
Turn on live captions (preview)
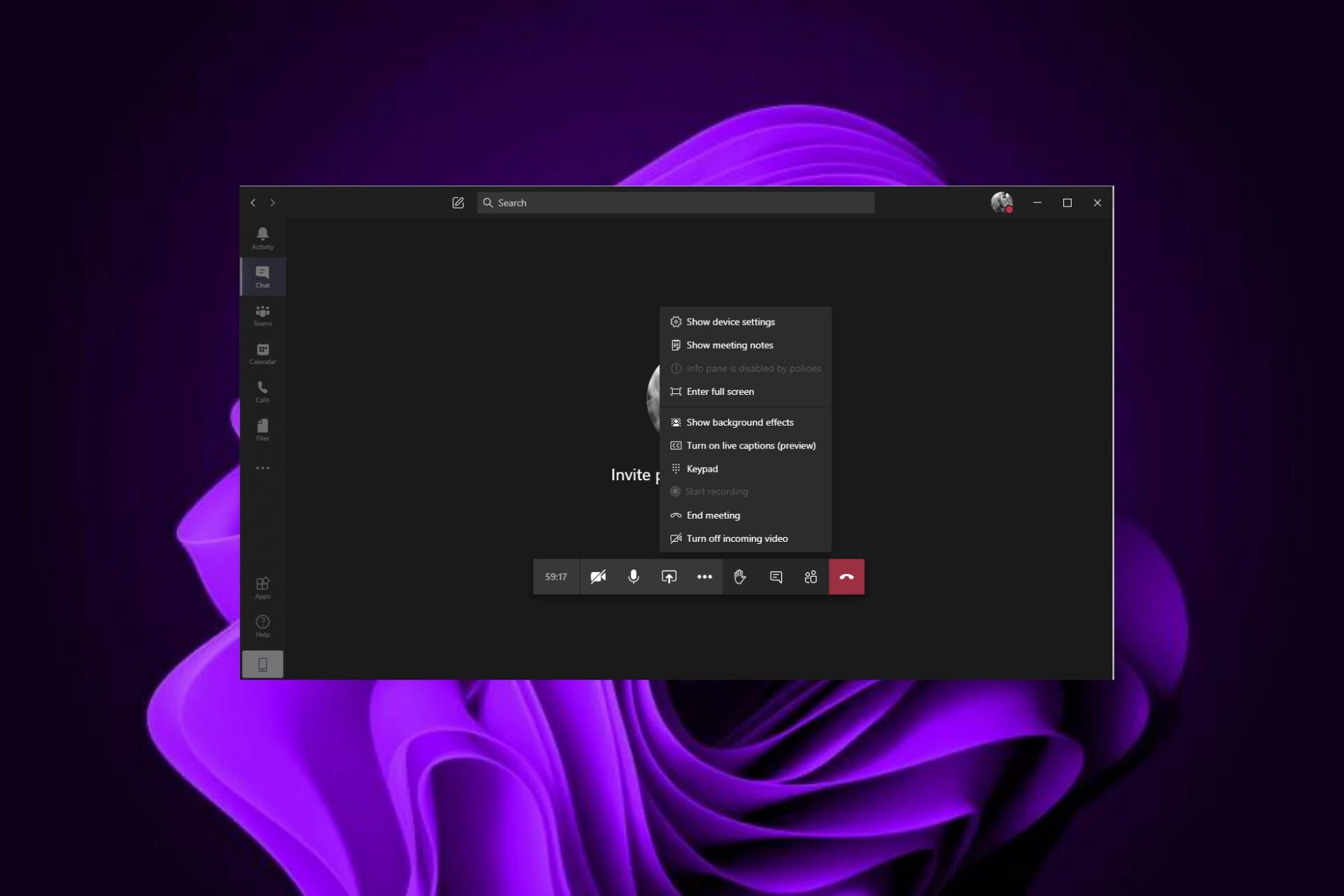745,445
